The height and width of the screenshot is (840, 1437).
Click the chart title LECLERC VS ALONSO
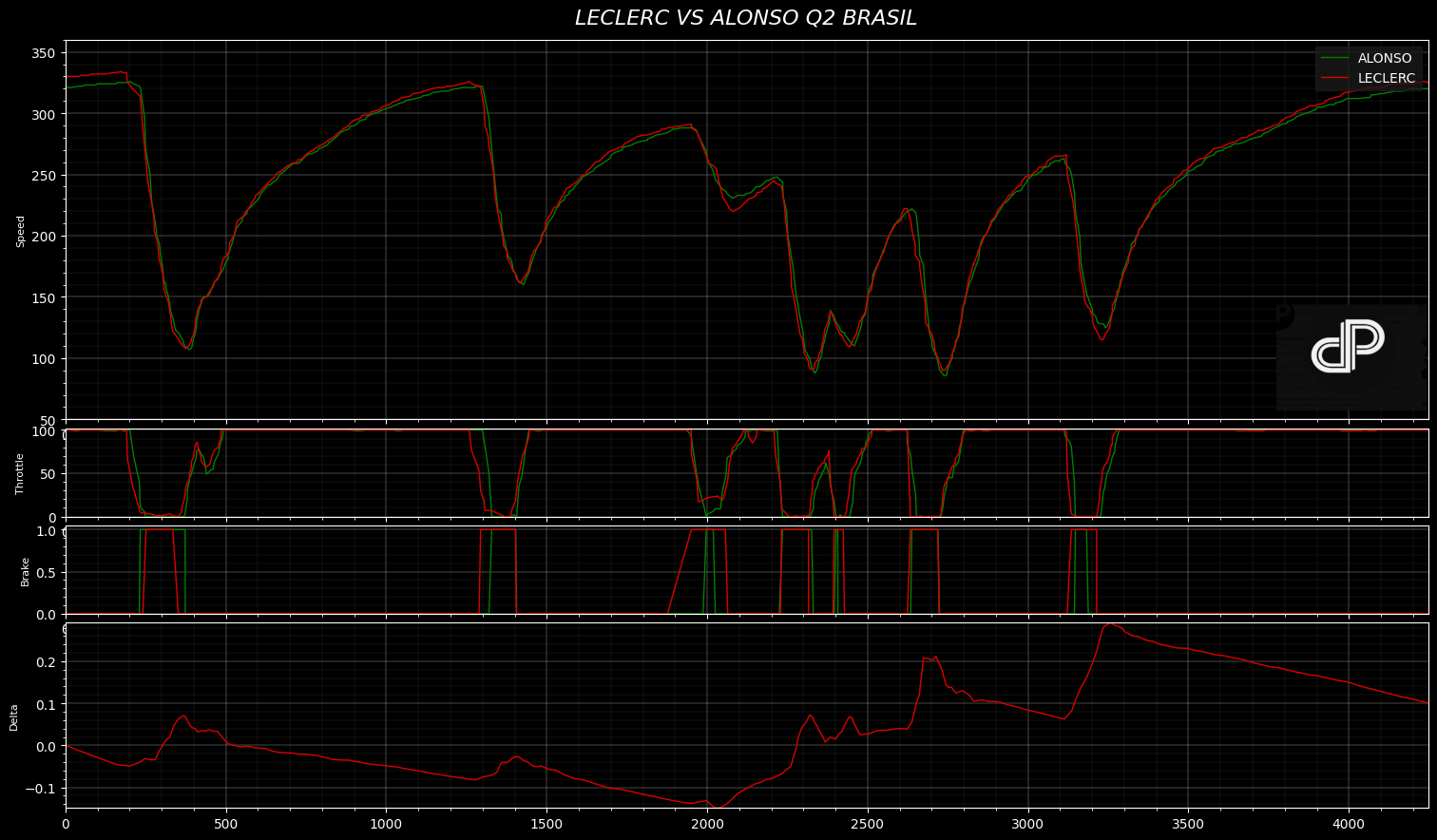pyautogui.click(x=745, y=18)
